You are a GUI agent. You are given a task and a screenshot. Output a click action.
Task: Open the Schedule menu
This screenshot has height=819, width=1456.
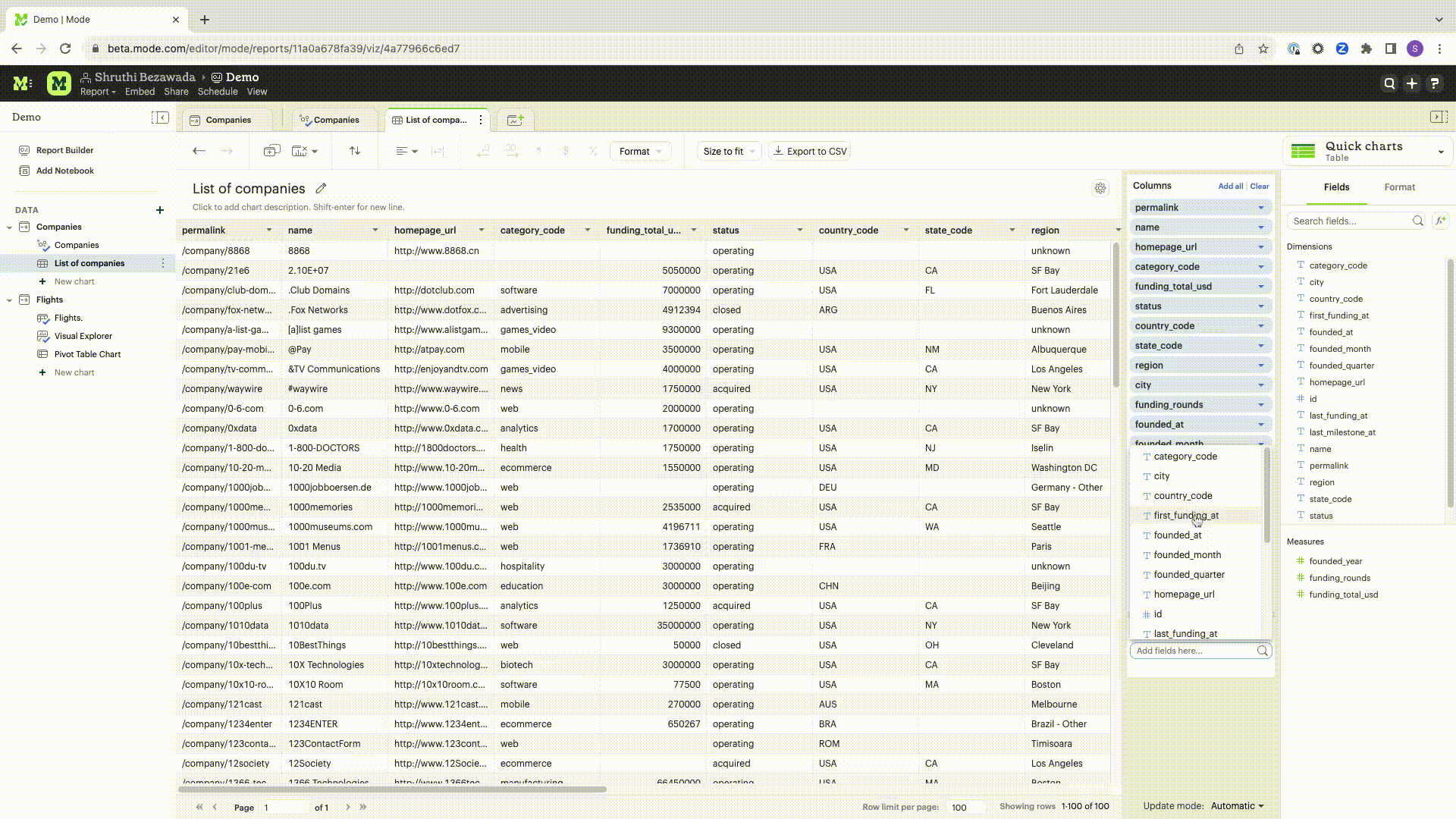pos(217,92)
